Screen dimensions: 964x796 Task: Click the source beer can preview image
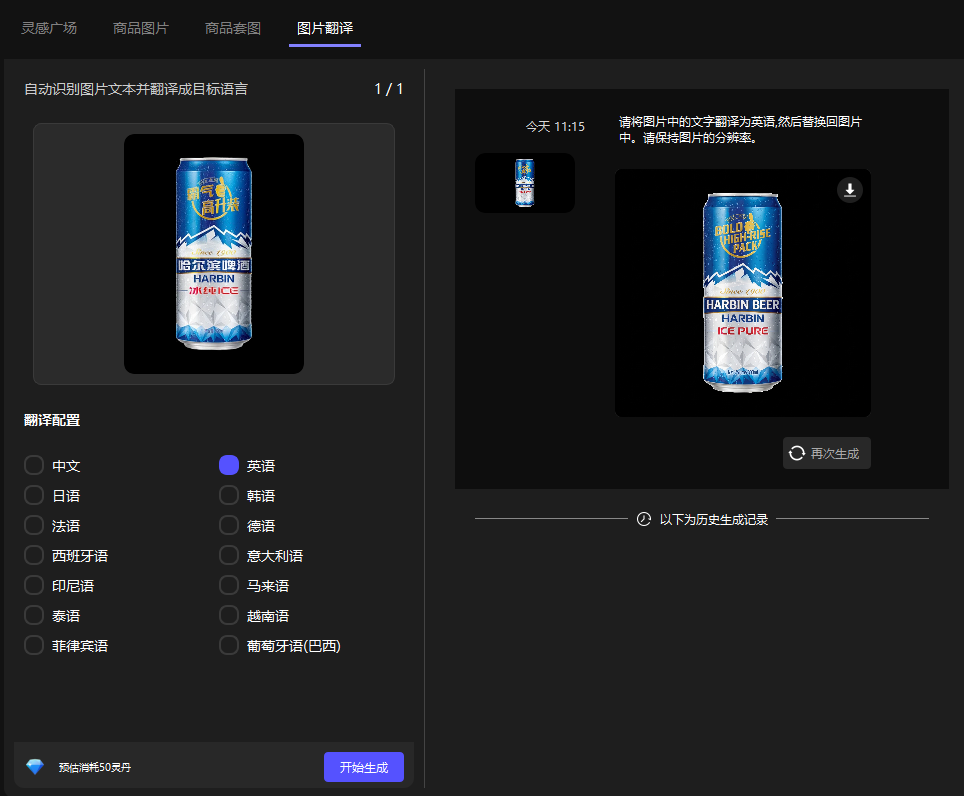213,252
